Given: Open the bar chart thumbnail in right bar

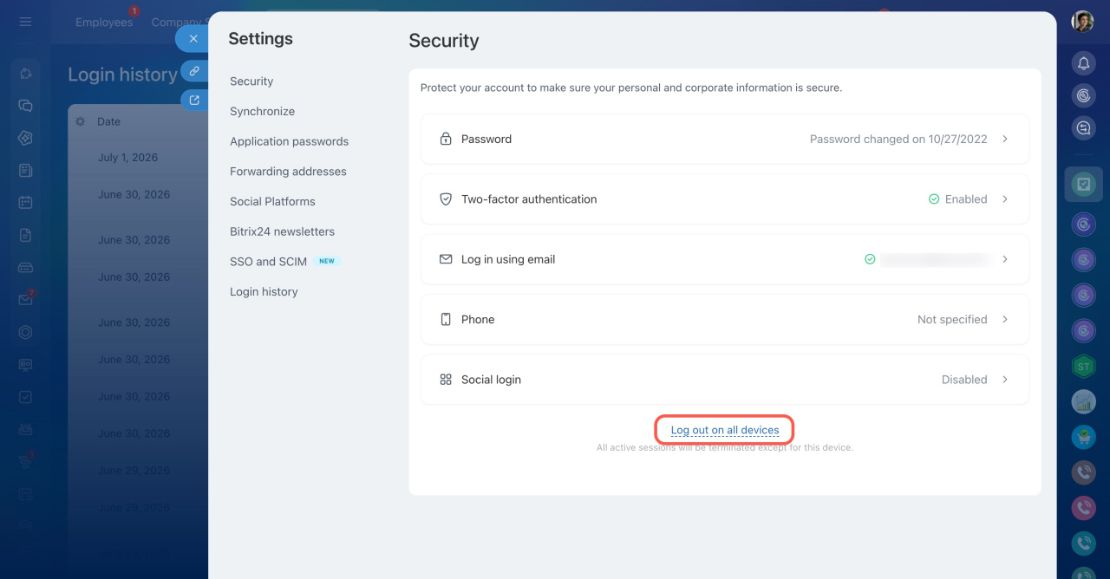Looking at the screenshot, I should (1083, 401).
